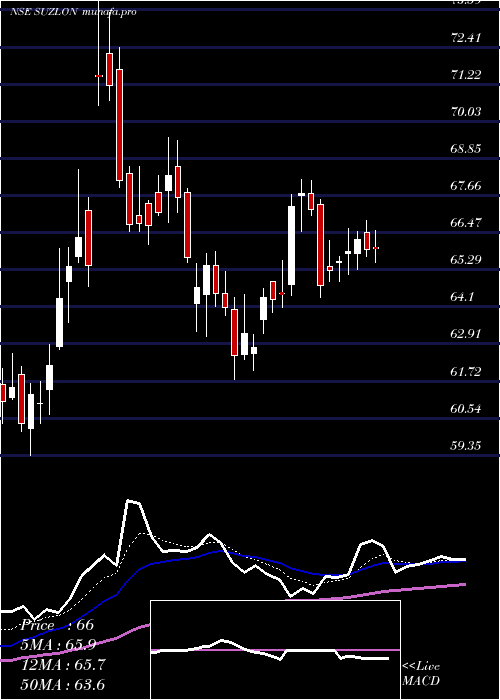500x700 pixels.
Task: Click the <<Live MACD label
Action: [x=421, y=674]
